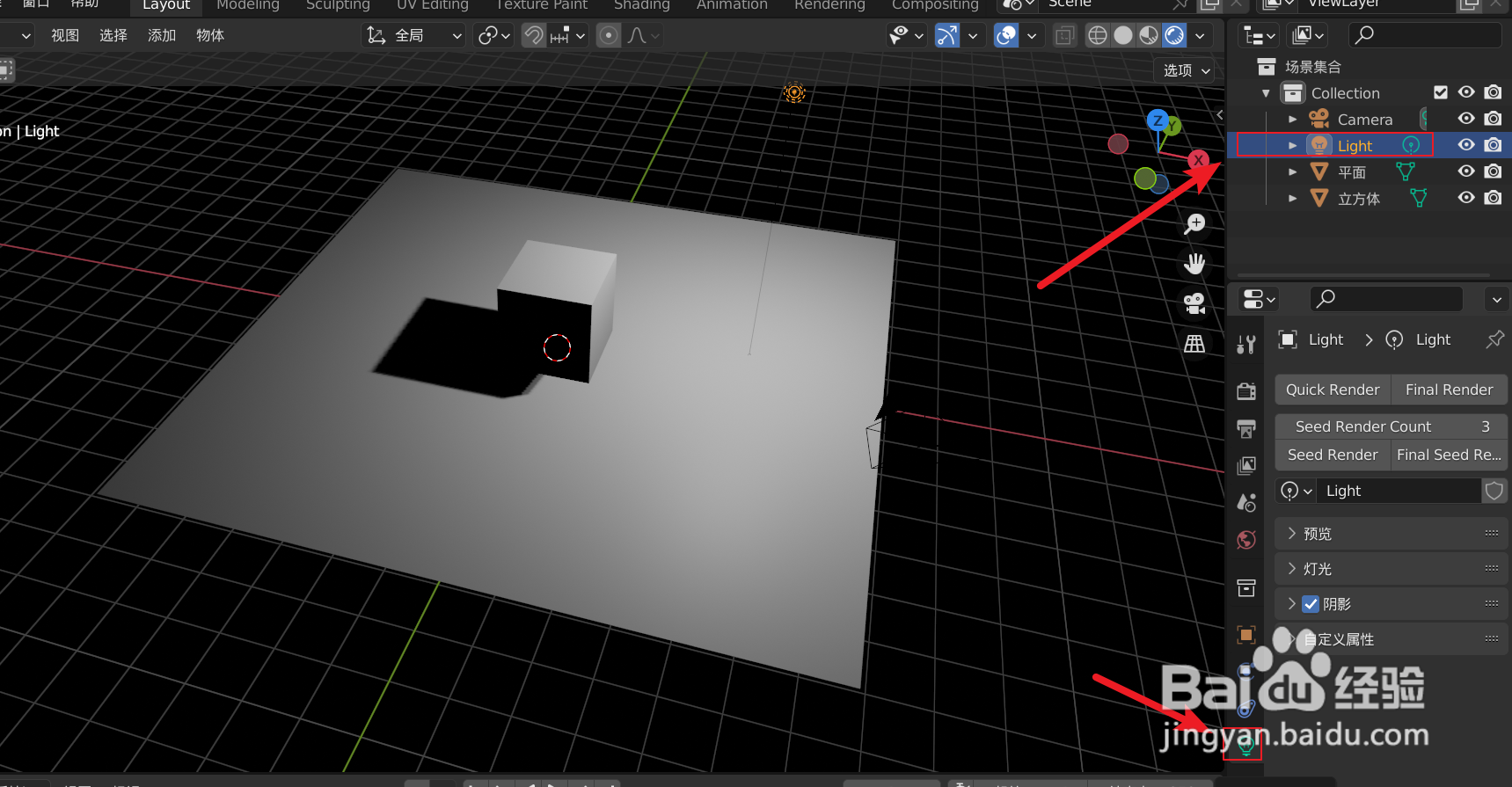Click the viewport zoom magnifier icon

tap(1194, 224)
